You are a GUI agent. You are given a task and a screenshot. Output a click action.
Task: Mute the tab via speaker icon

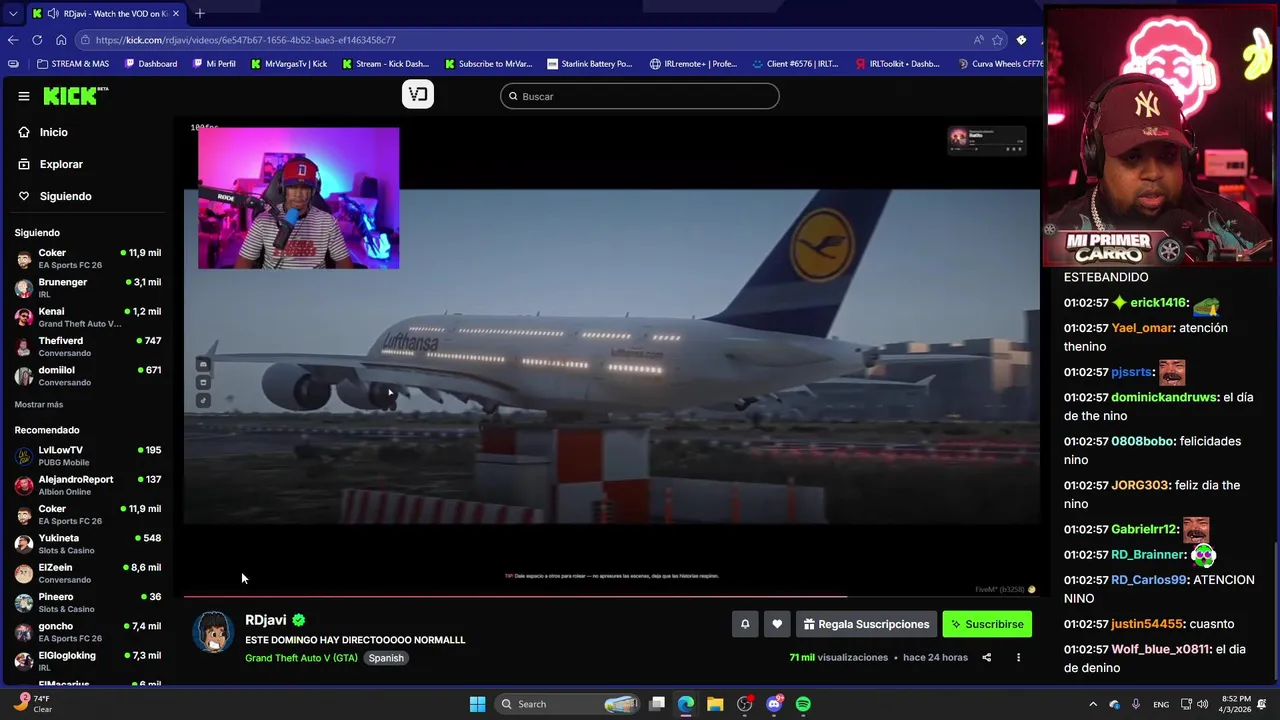53,14
